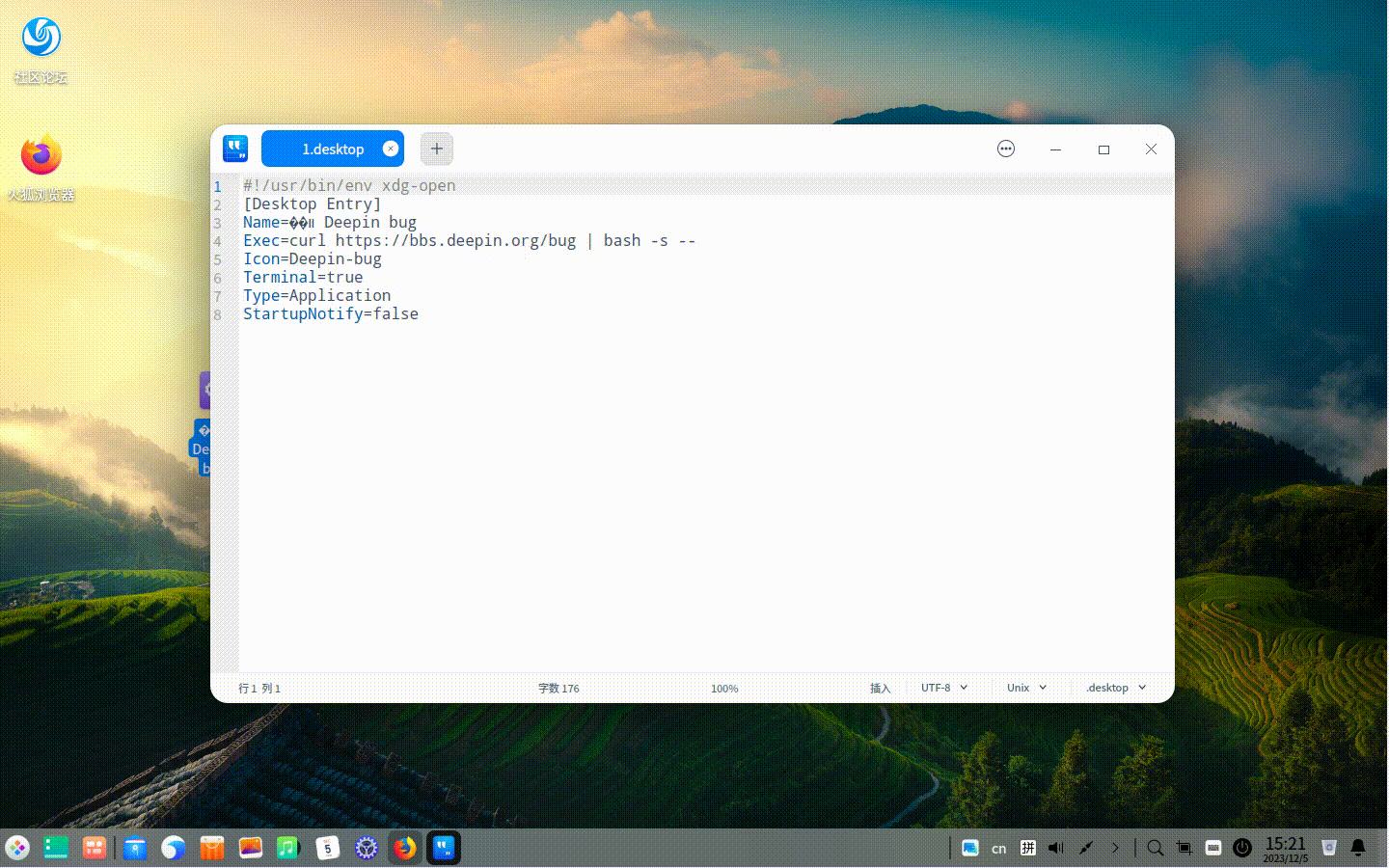1389x868 pixels.
Task: Open the search magnifier in tray
Action: (1156, 848)
